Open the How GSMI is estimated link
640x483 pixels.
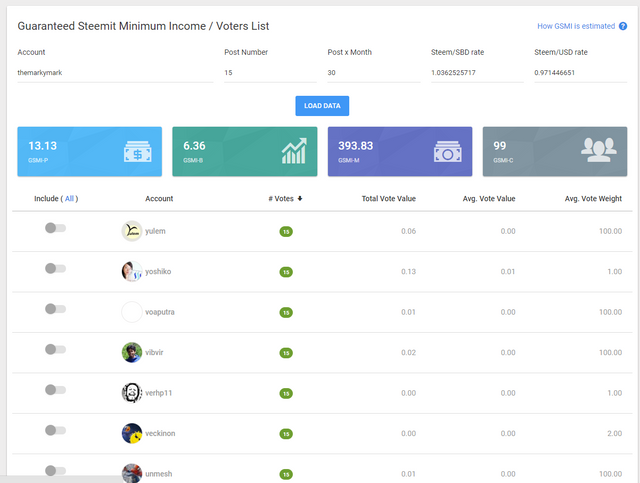point(576,26)
